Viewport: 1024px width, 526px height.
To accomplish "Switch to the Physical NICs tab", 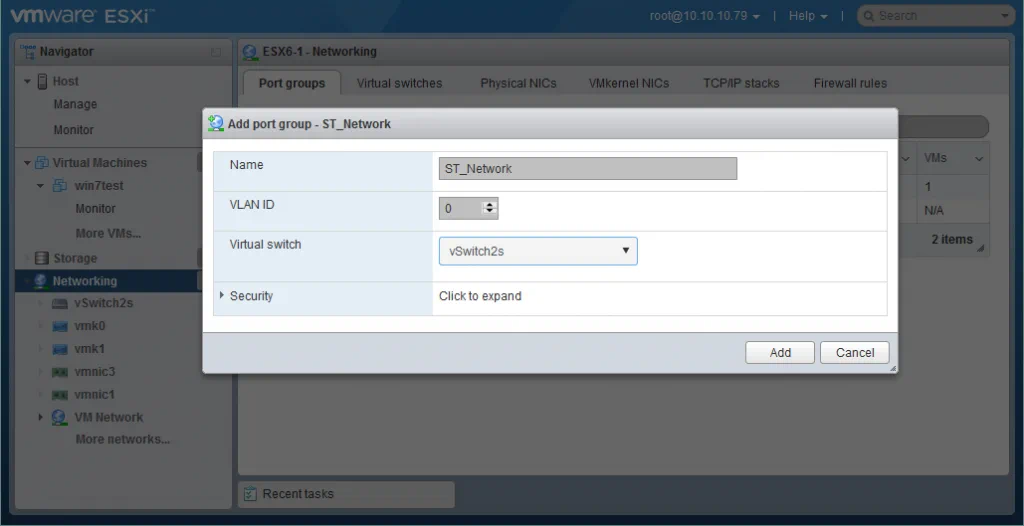I will 519,83.
